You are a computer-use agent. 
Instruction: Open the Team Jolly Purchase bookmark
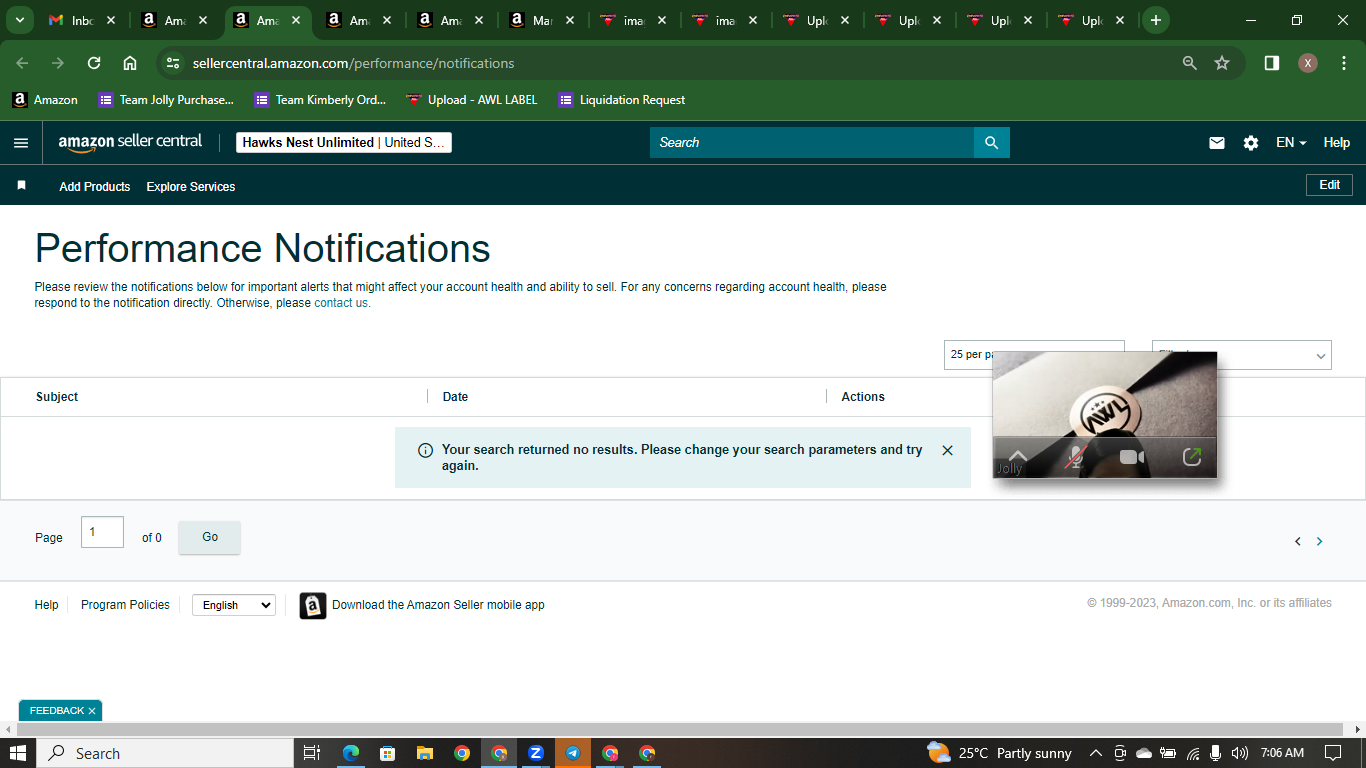(x=166, y=100)
